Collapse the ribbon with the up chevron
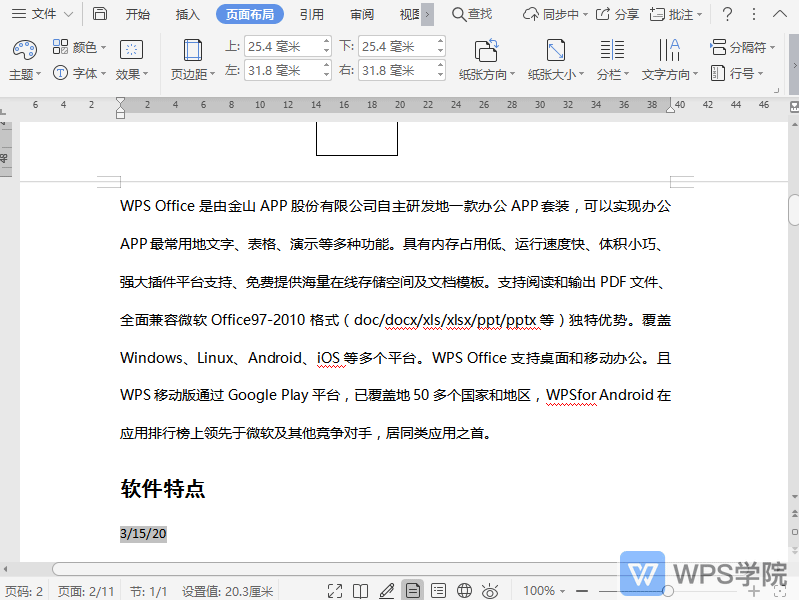This screenshot has height=600, width=799. click(780, 14)
